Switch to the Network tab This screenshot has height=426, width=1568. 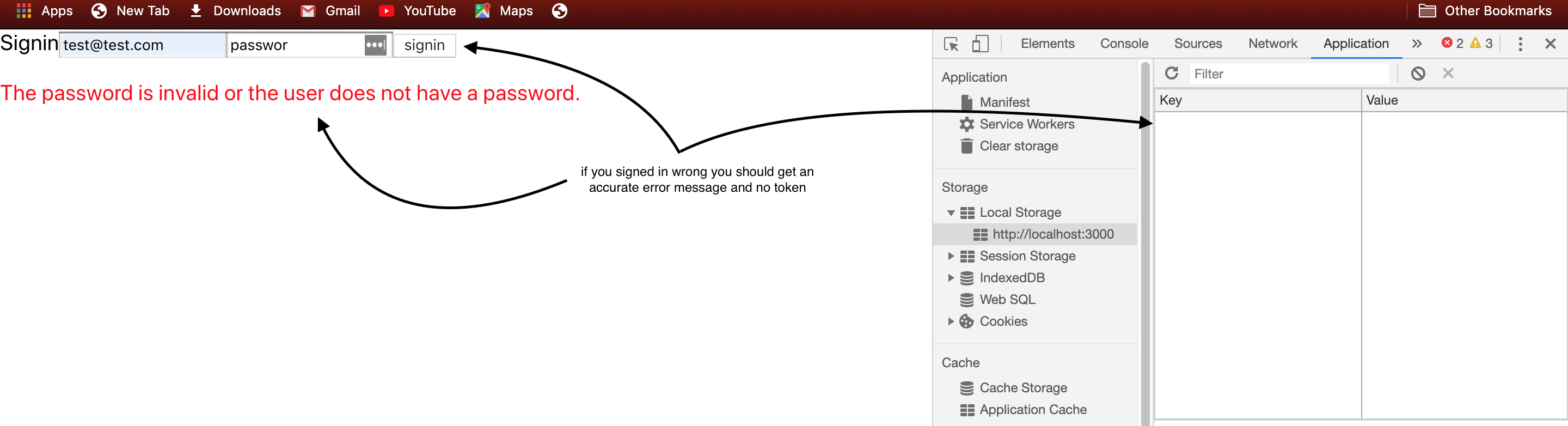point(1272,43)
